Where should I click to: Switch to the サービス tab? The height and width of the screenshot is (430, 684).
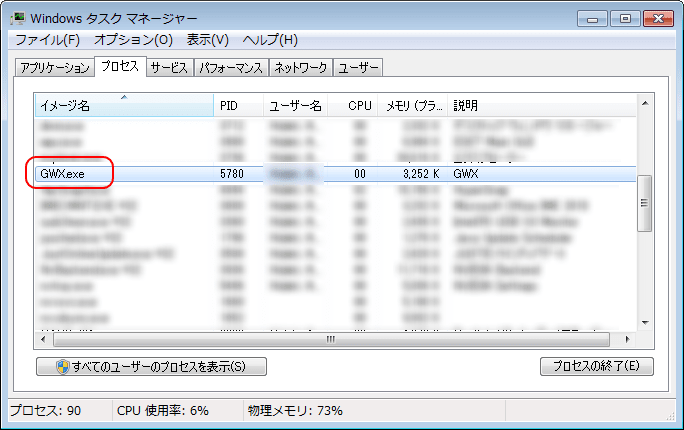169,68
